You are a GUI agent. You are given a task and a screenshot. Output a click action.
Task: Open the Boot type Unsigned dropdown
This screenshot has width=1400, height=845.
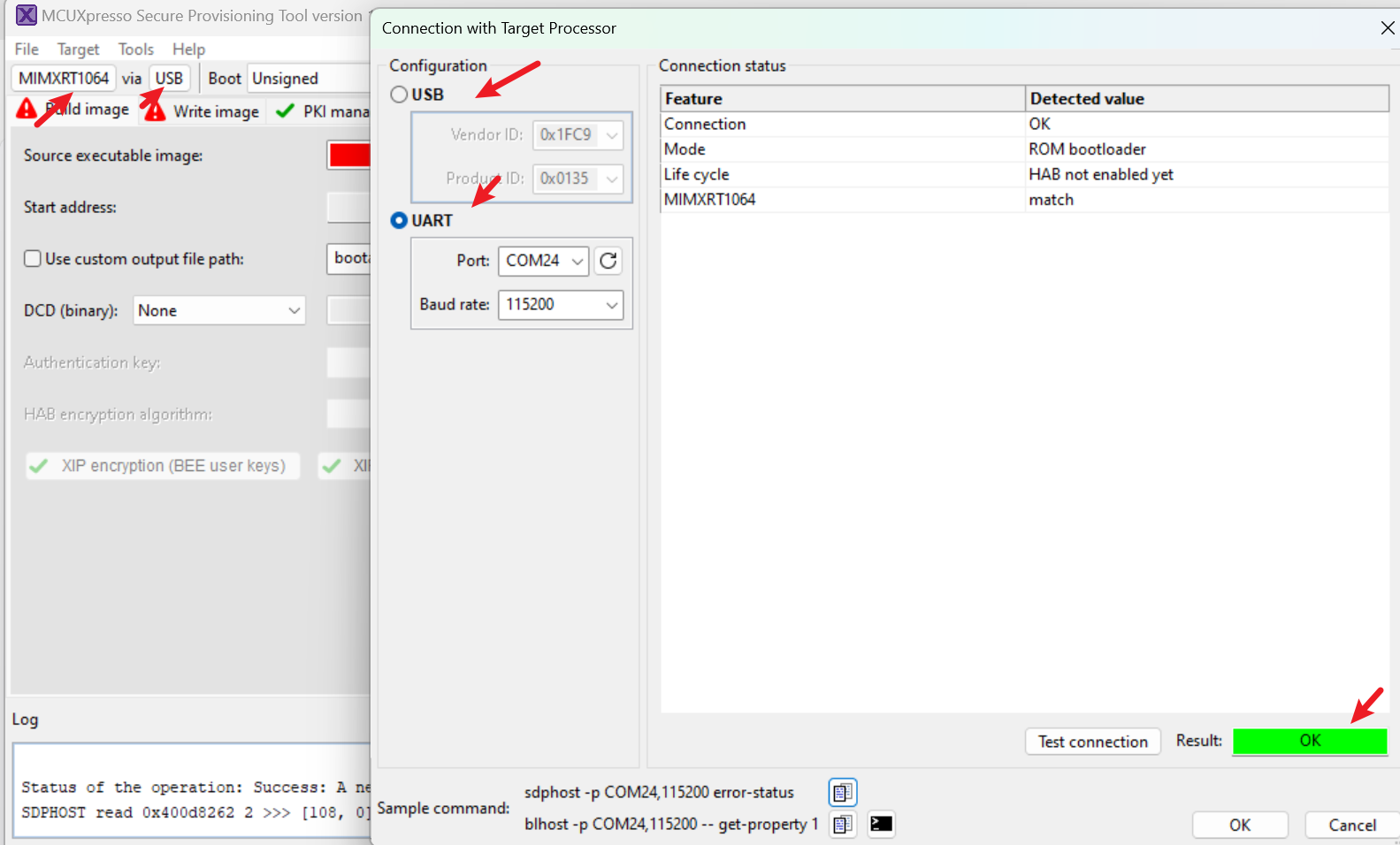pos(309,79)
